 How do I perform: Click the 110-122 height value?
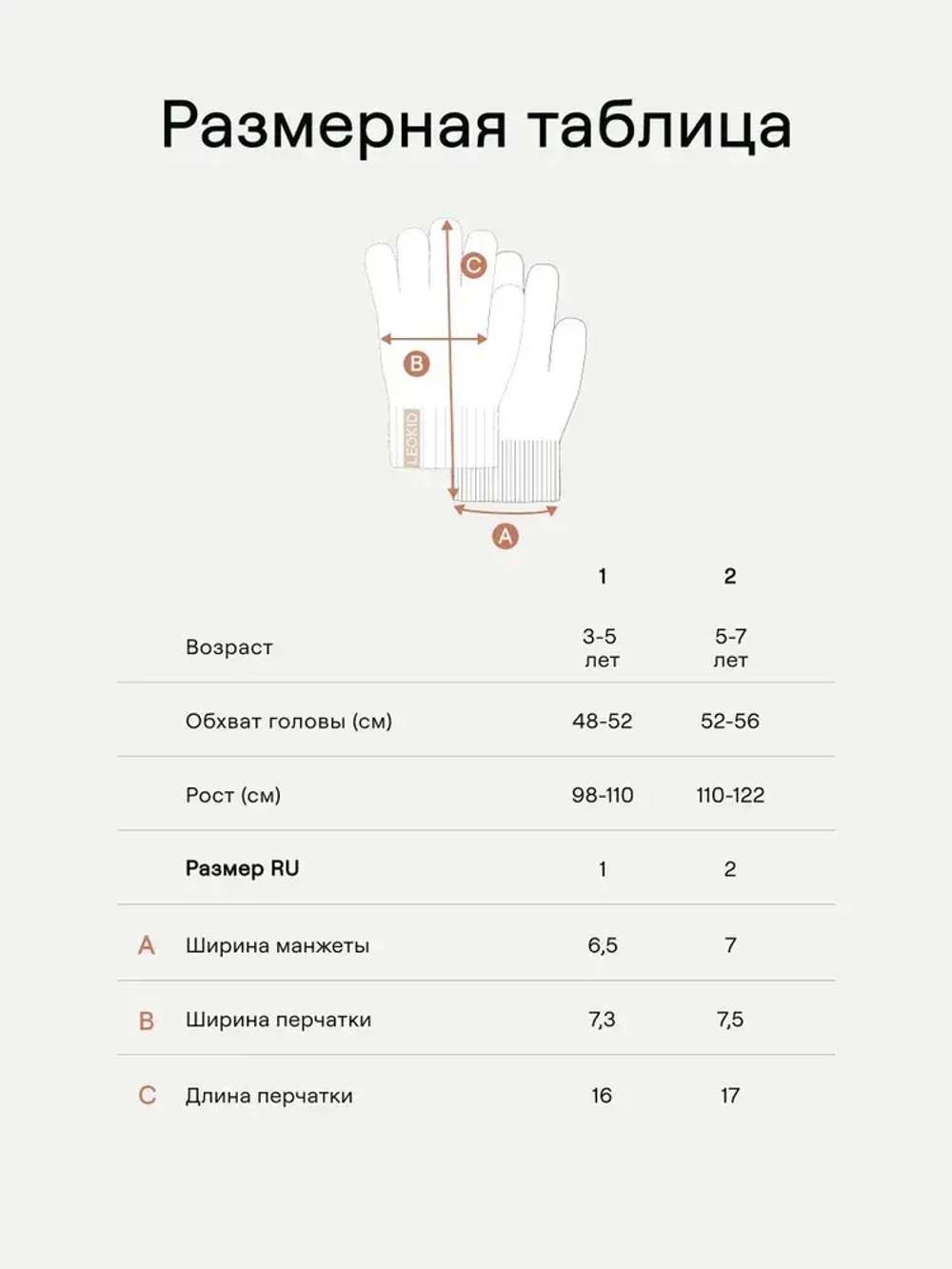click(730, 795)
